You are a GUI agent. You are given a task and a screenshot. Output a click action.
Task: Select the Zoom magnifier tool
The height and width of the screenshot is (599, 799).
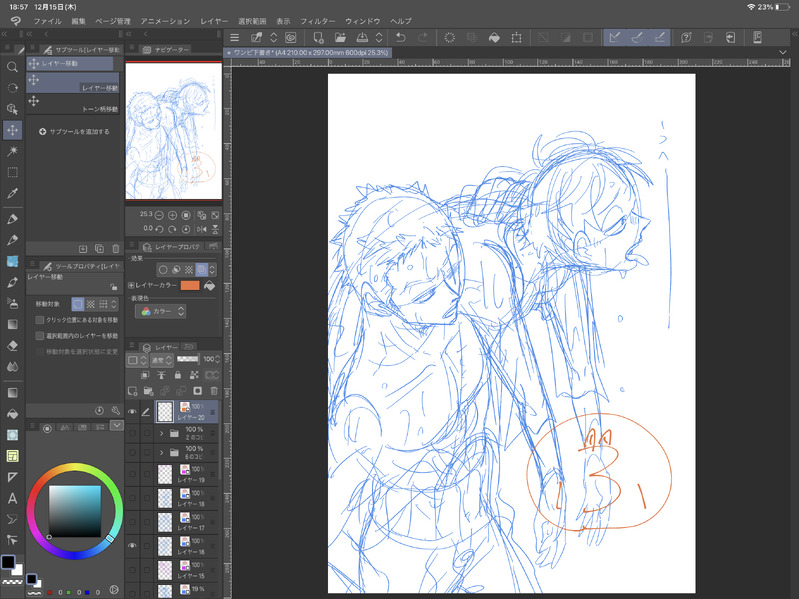12,67
